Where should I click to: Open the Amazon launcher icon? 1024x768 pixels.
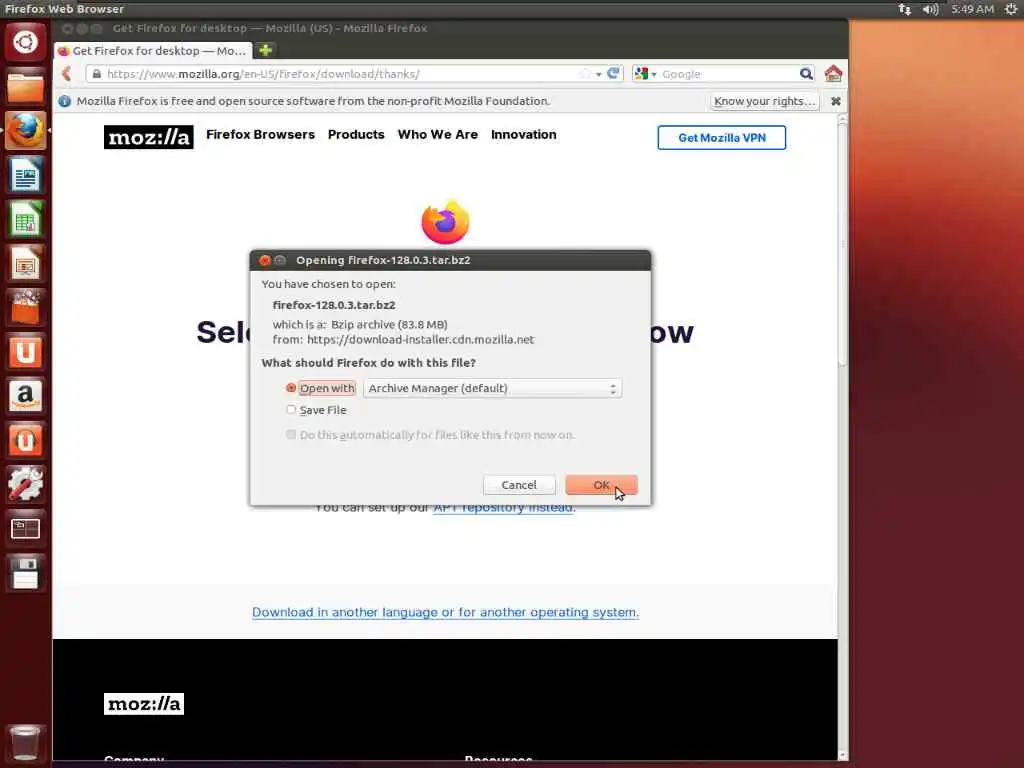[x=25, y=396]
